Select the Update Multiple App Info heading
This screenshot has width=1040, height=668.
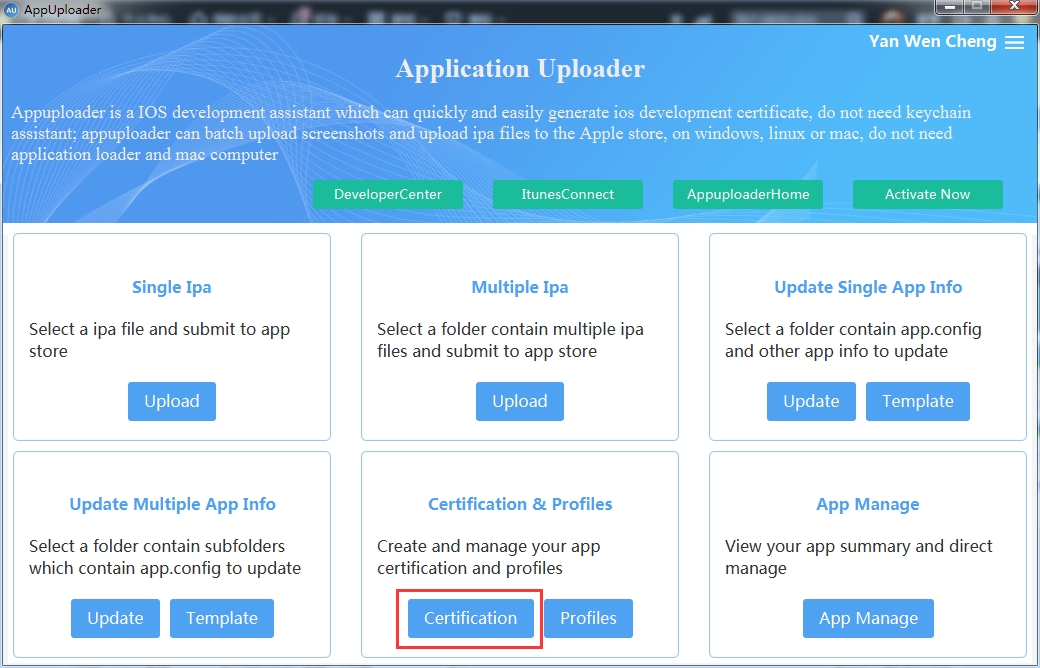(x=172, y=504)
